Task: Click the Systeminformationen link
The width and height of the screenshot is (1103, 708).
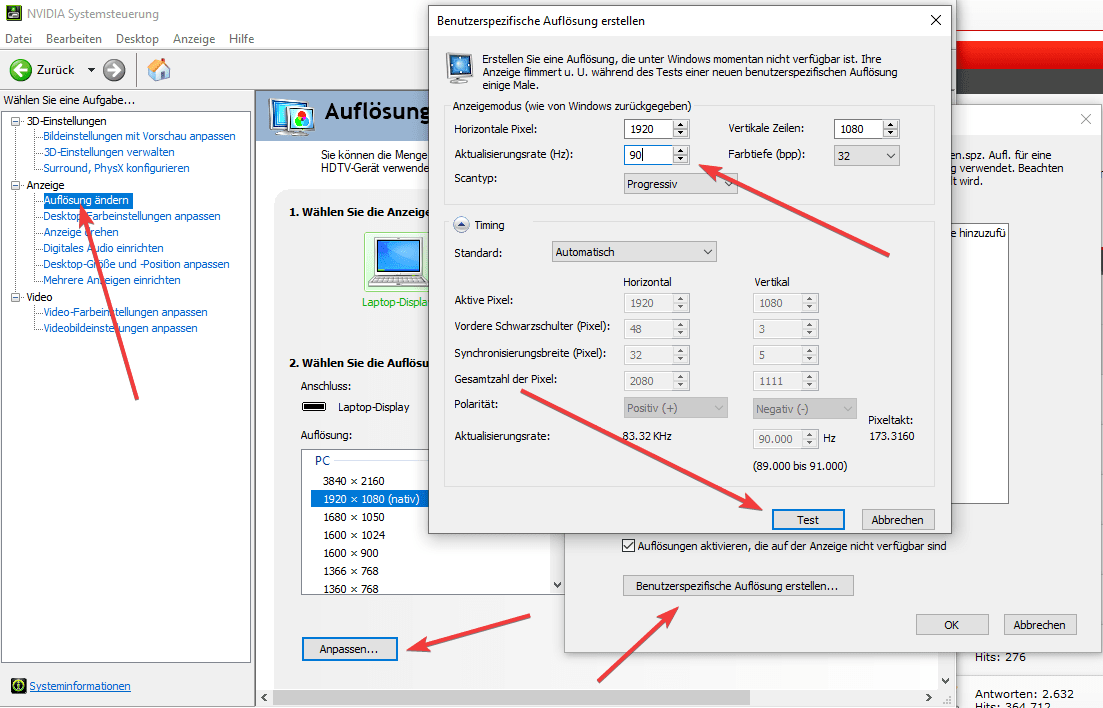Action: pyautogui.click(x=79, y=685)
